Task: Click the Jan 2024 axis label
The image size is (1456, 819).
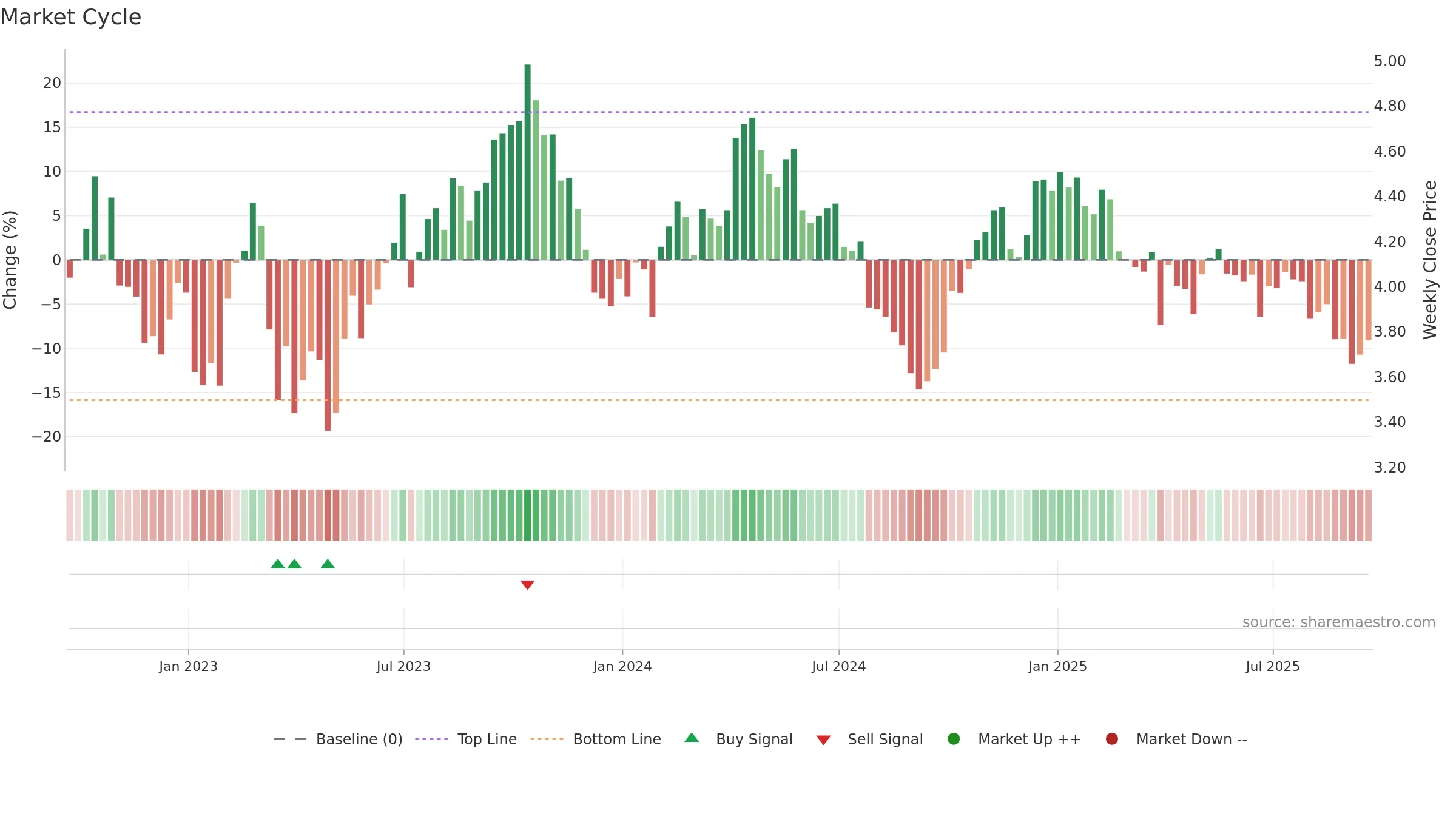Action: pos(622,666)
